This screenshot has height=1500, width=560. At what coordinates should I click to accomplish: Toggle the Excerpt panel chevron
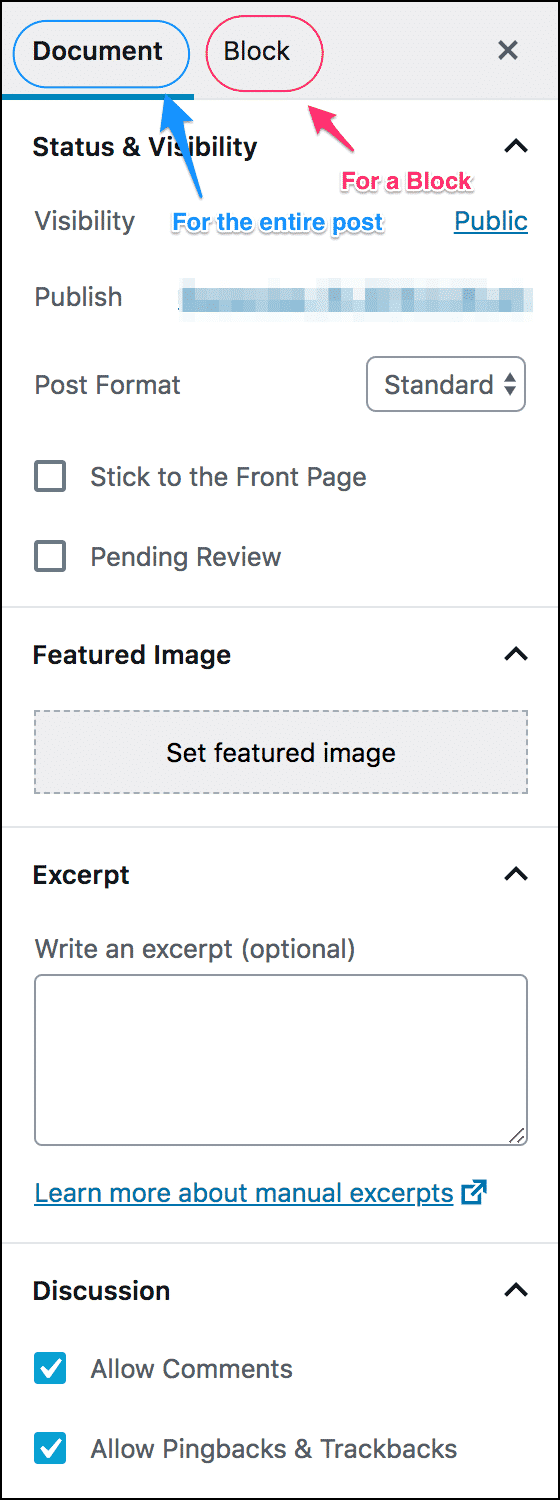[x=515, y=875]
